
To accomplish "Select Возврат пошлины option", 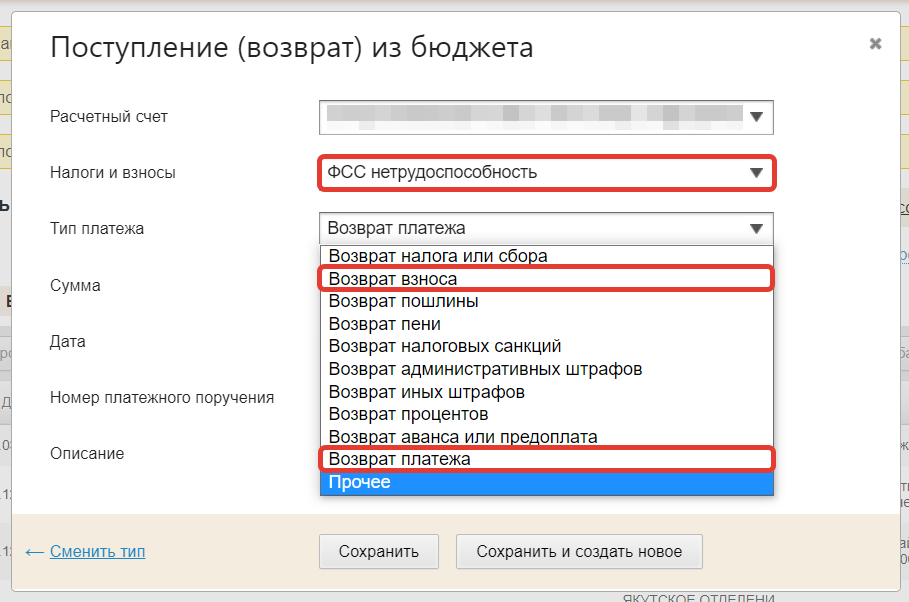I will point(403,301).
